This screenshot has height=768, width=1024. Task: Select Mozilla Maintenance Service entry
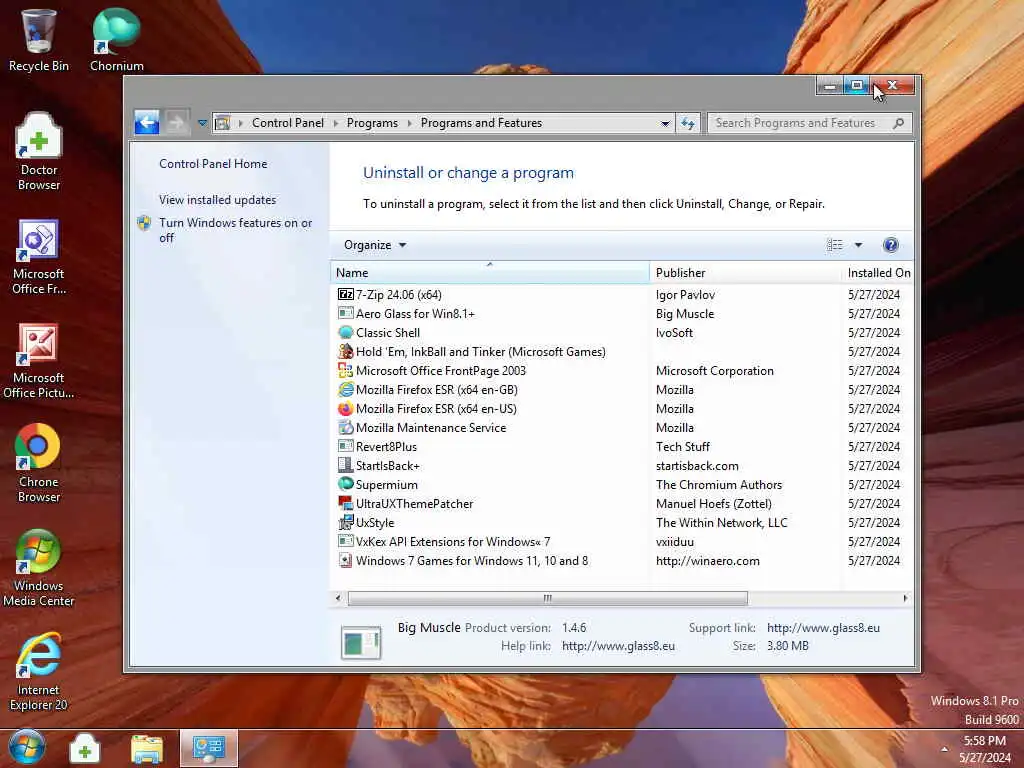[622, 427]
